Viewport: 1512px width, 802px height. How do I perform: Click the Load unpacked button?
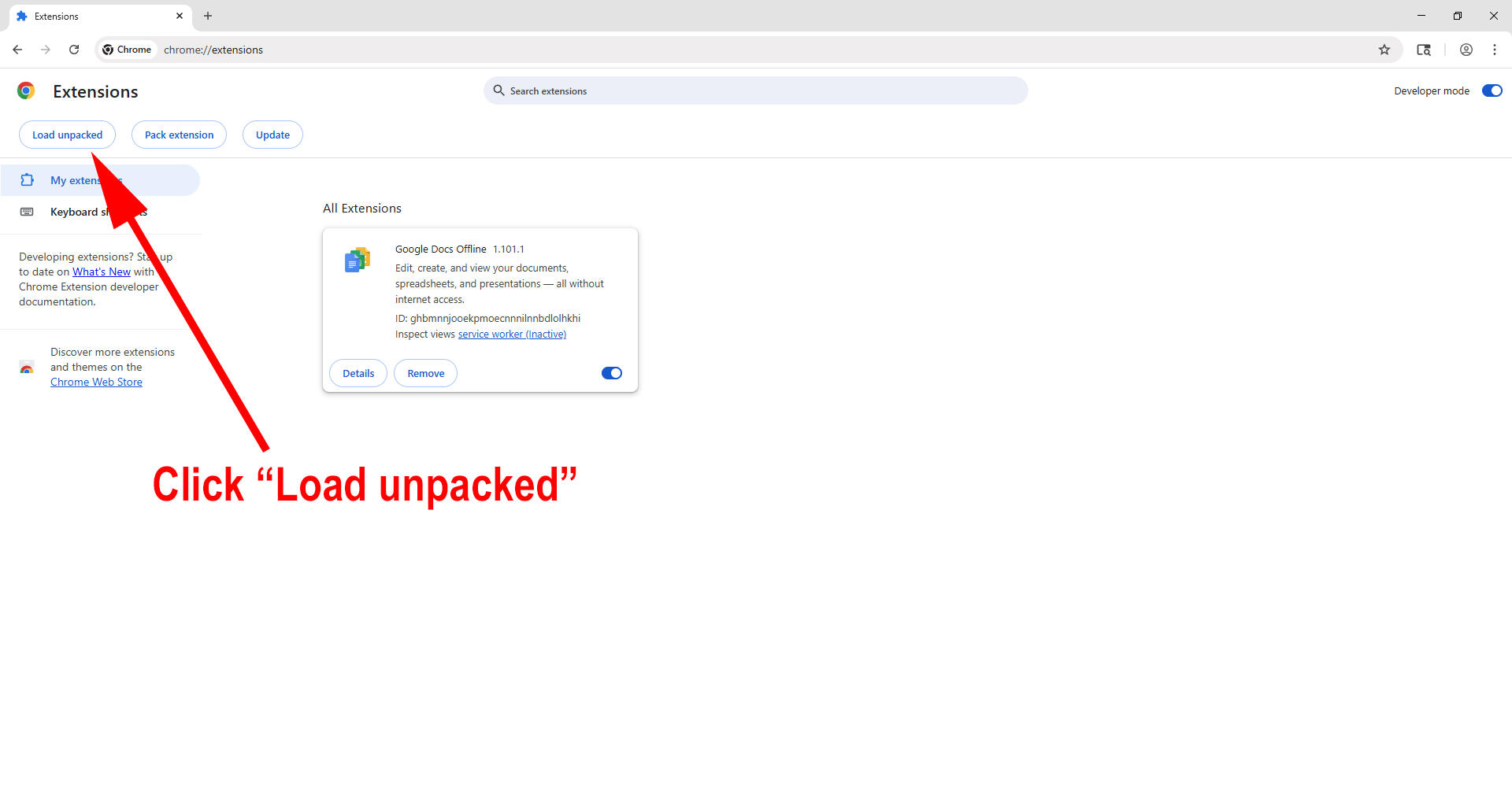[x=67, y=135]
